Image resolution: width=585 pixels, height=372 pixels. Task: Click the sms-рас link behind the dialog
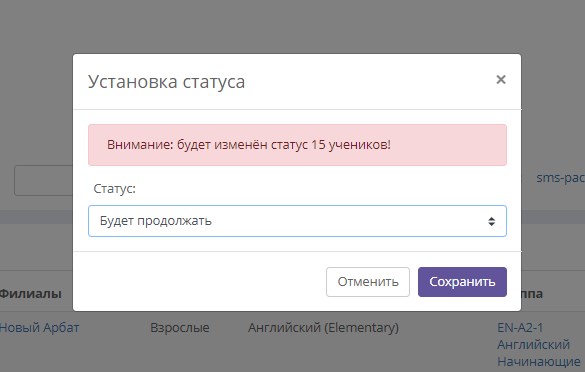click(x=560, y=178)
